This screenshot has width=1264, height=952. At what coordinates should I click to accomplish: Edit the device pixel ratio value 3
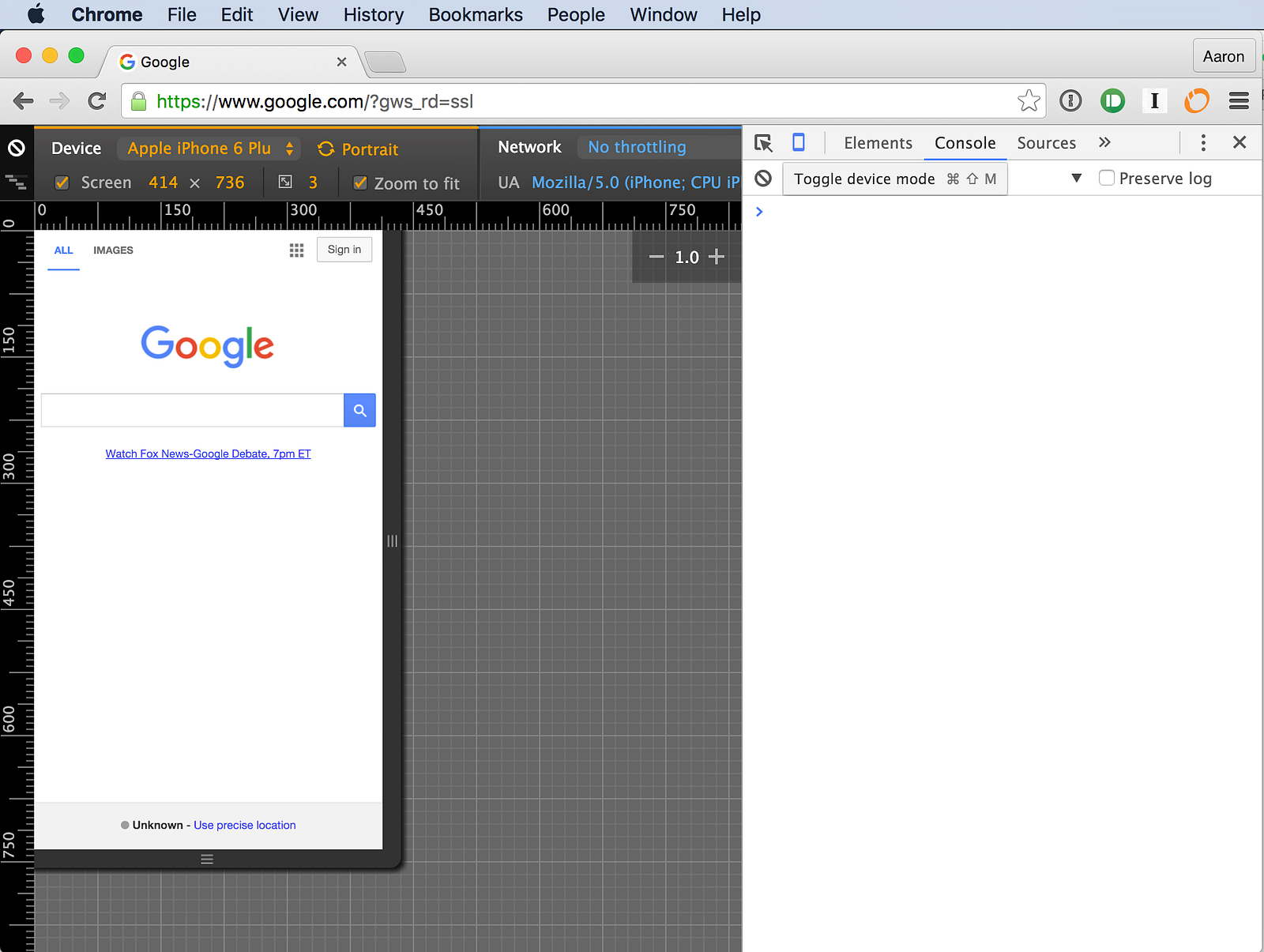(313, 182)
